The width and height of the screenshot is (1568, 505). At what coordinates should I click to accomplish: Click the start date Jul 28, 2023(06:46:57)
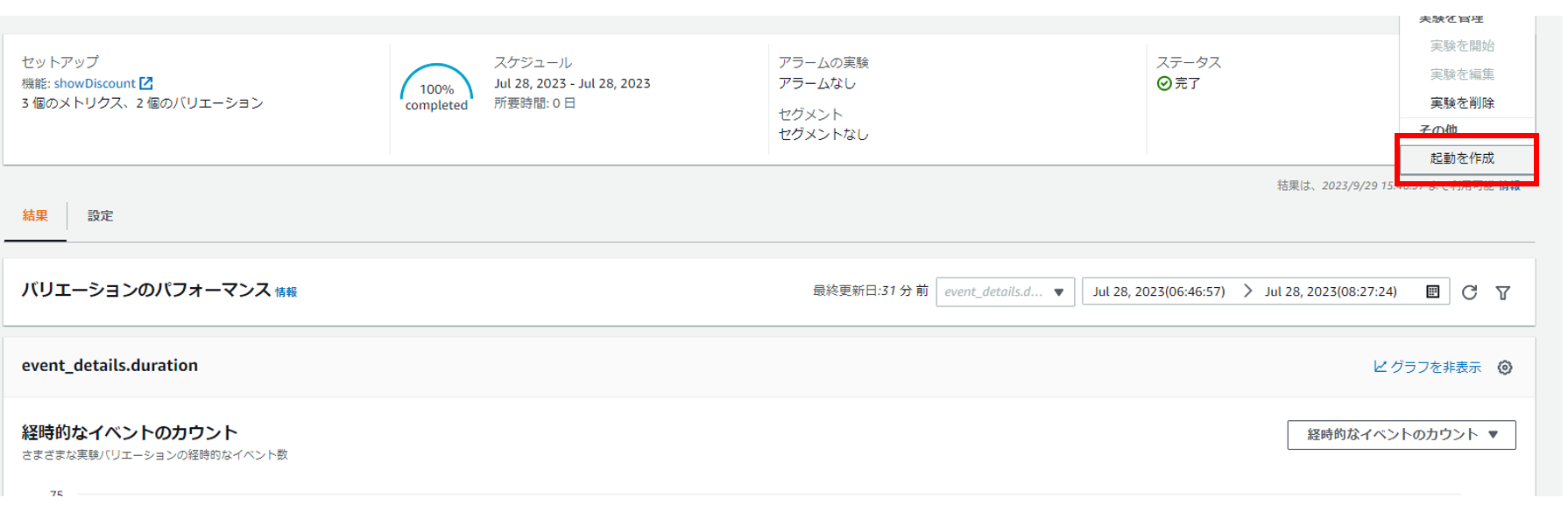1158,291
